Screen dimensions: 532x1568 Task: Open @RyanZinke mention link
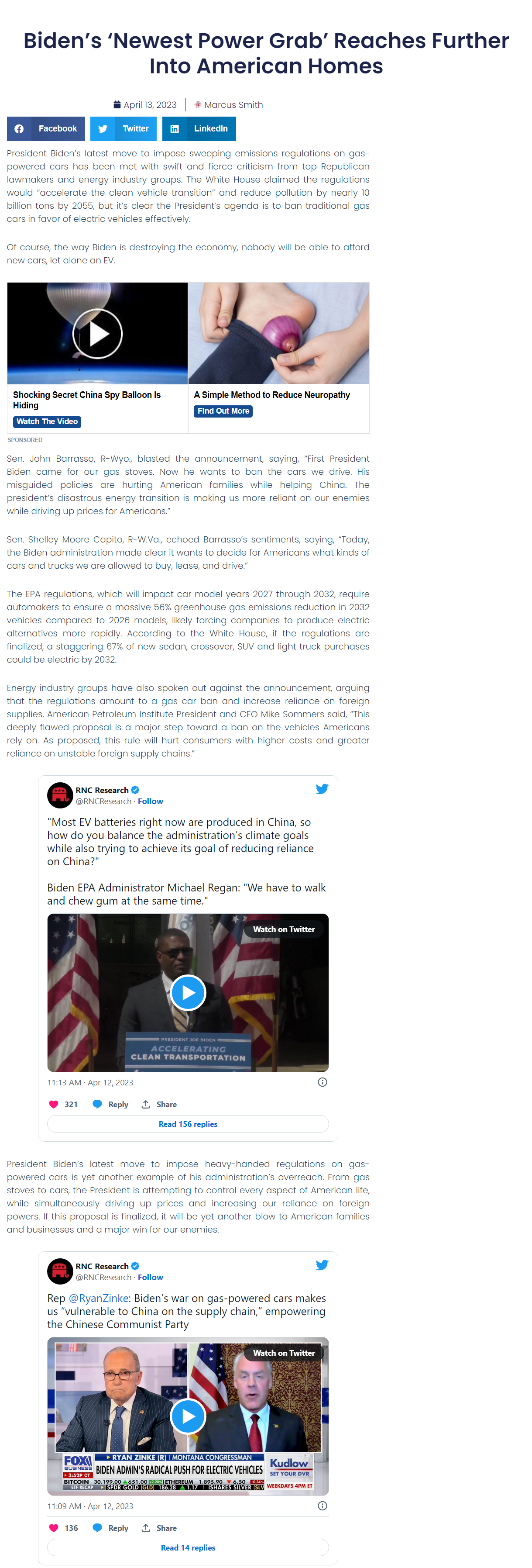point(99,1299)
